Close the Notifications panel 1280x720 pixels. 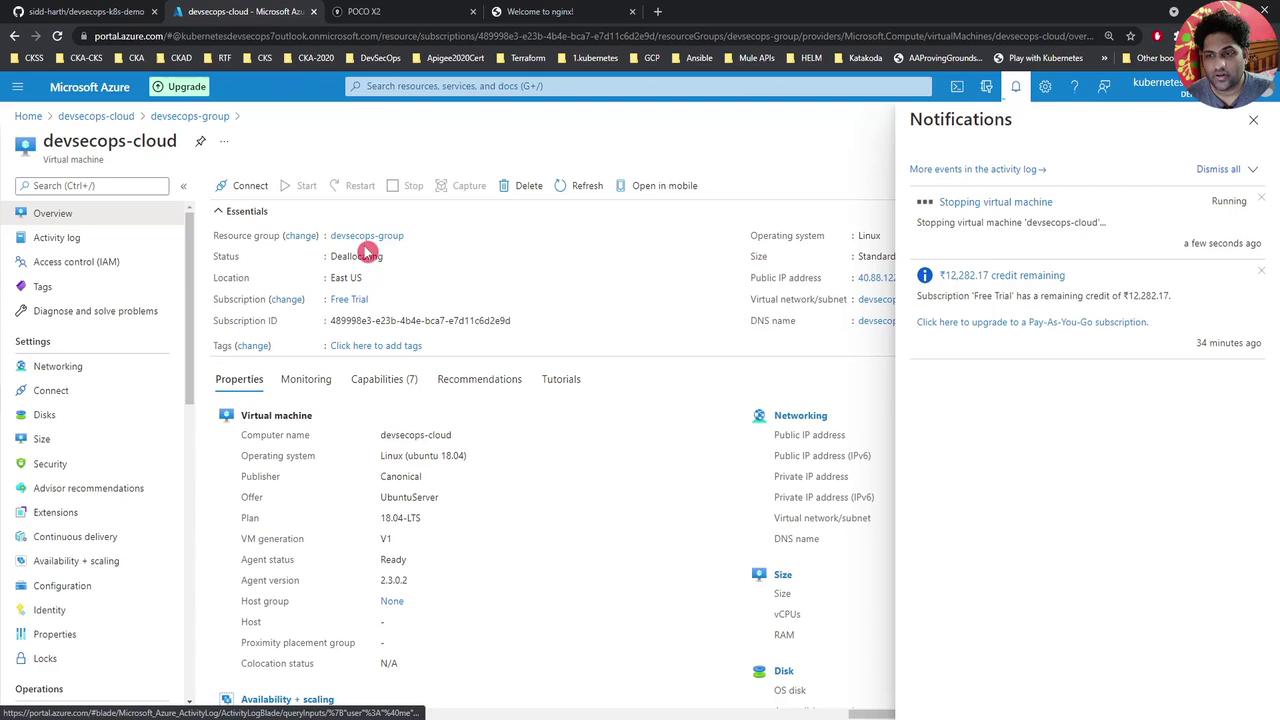(x=1253, y=120)
